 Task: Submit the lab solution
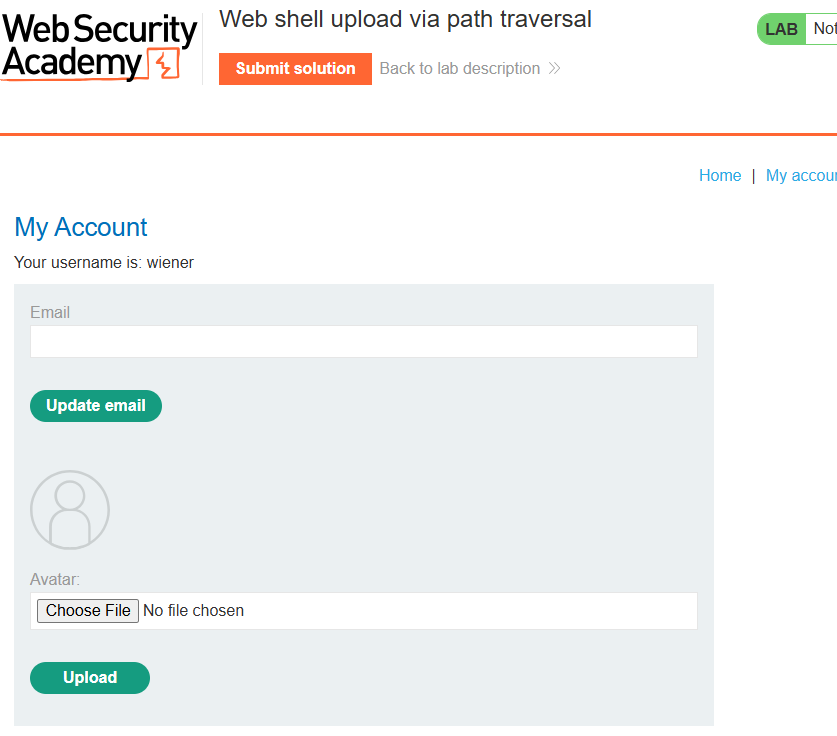[295, 69]
